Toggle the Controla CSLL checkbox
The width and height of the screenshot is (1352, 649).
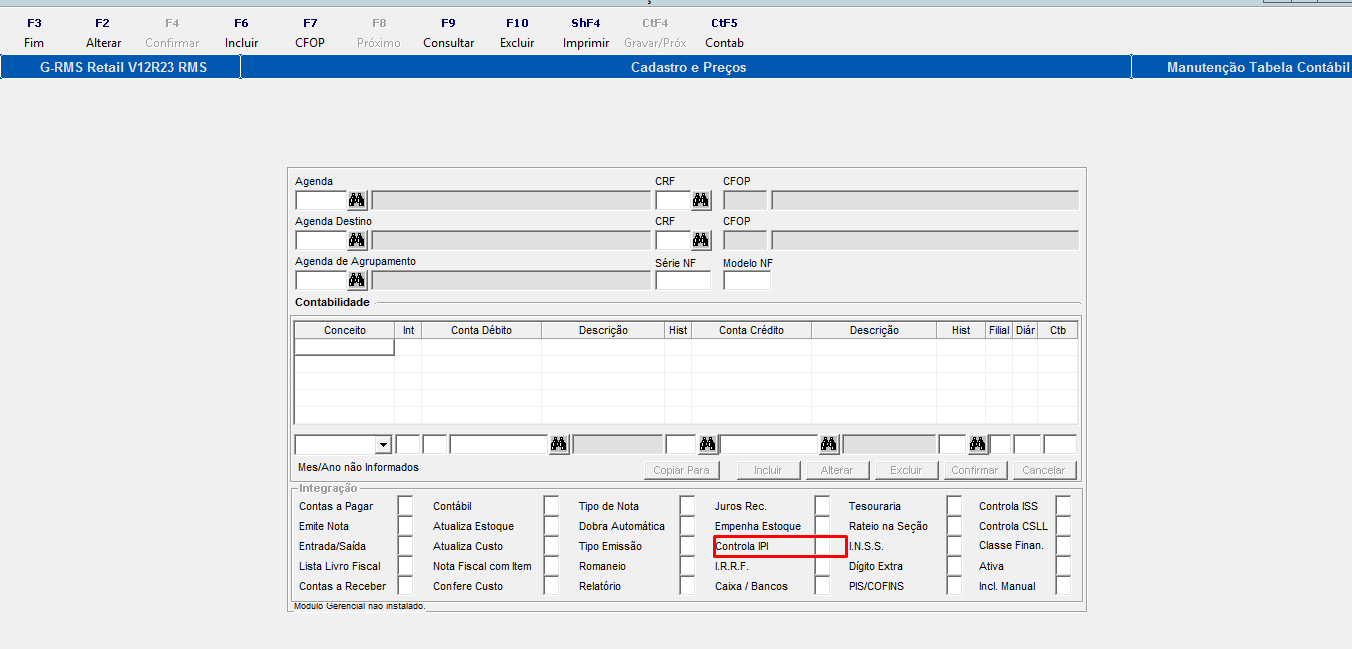tap(1063, 526)
